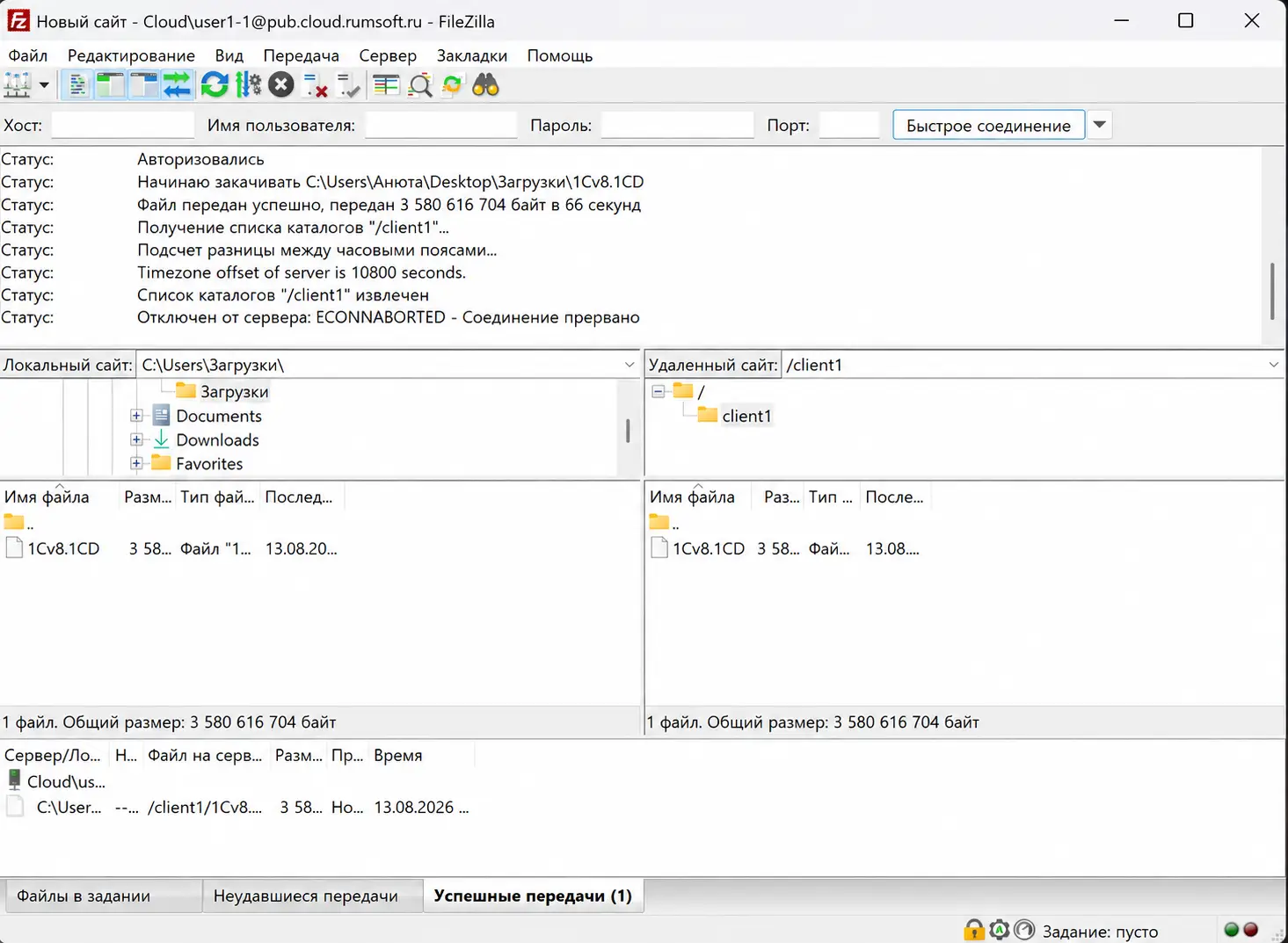Refresh file and folder lists
This screenshot has width=1288, height=943.
point(215,85)
